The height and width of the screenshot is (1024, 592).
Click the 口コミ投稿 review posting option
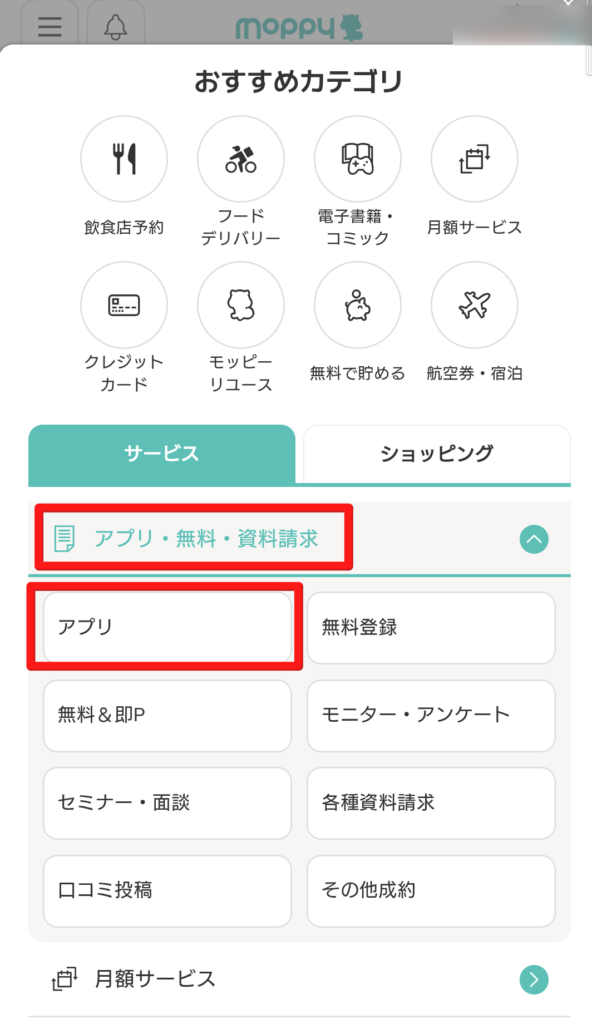[166, 891]
